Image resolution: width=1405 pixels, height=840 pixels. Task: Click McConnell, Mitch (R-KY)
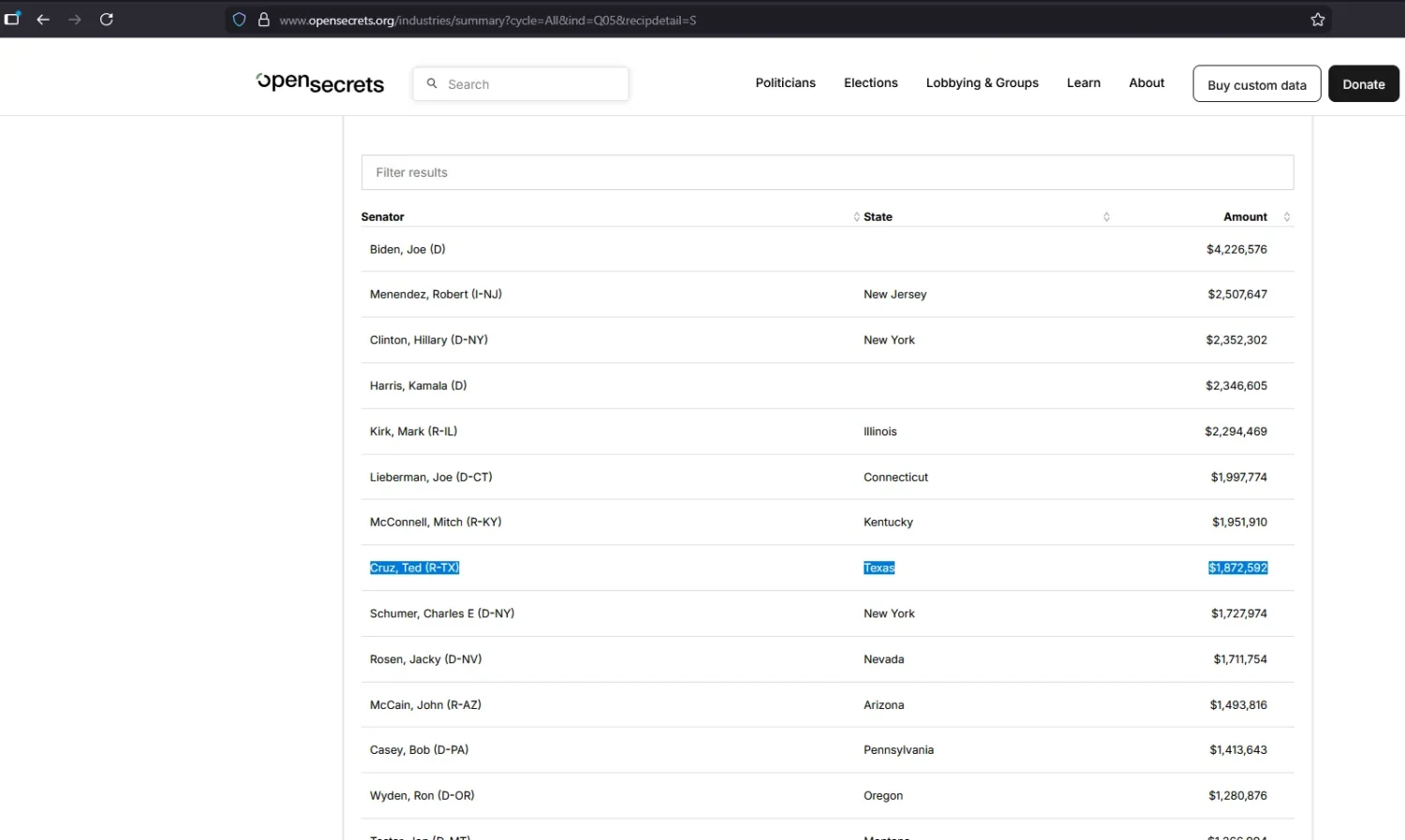(436, 523)
